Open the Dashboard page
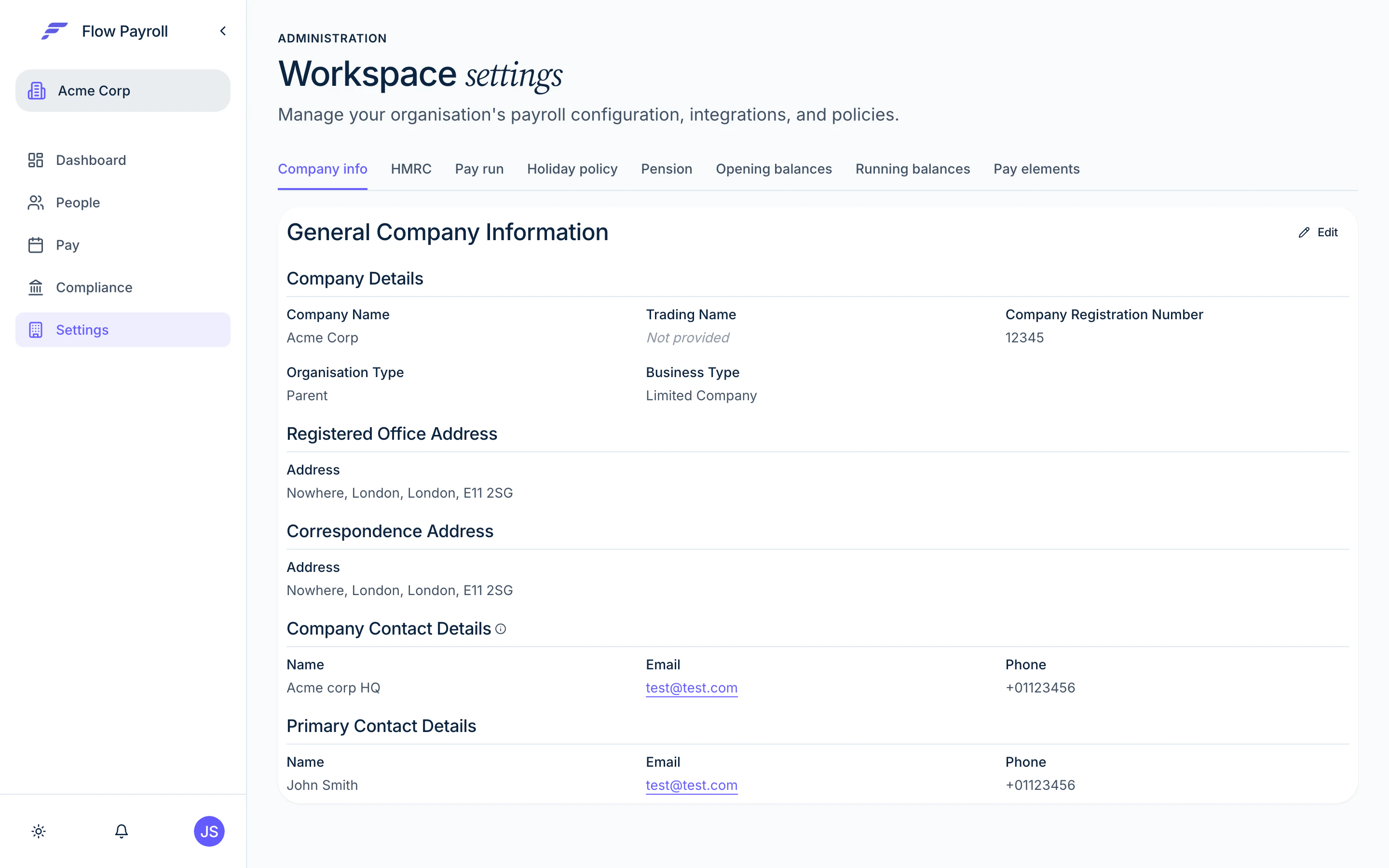Screen dimensions: 1389x868 pyautogui.click(x=123, y=160)
